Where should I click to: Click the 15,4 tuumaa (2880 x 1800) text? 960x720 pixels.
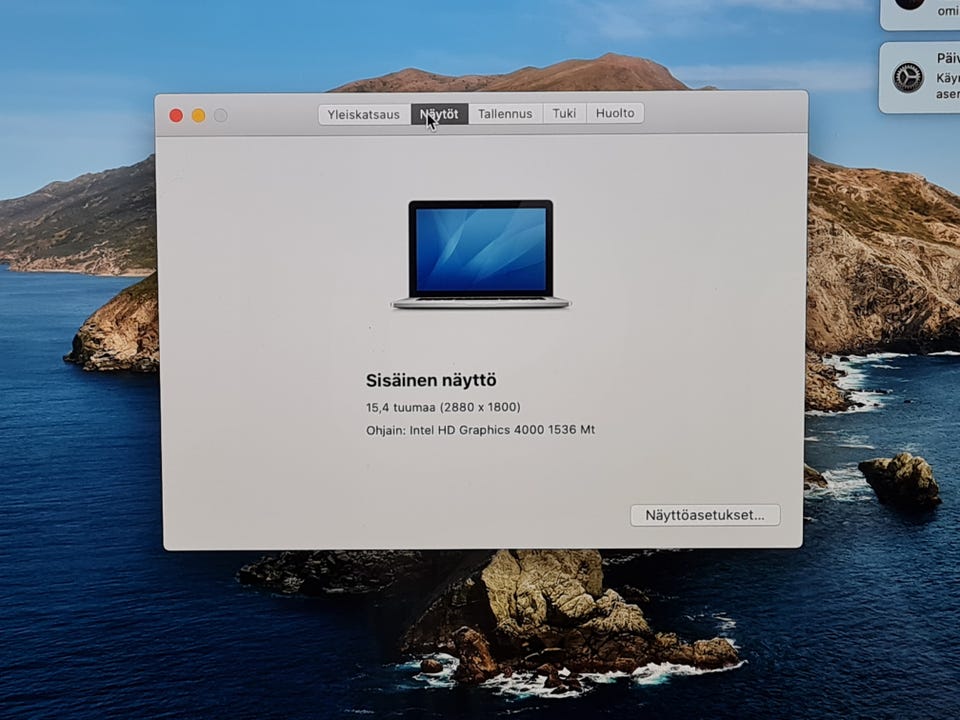coord(443,407)
